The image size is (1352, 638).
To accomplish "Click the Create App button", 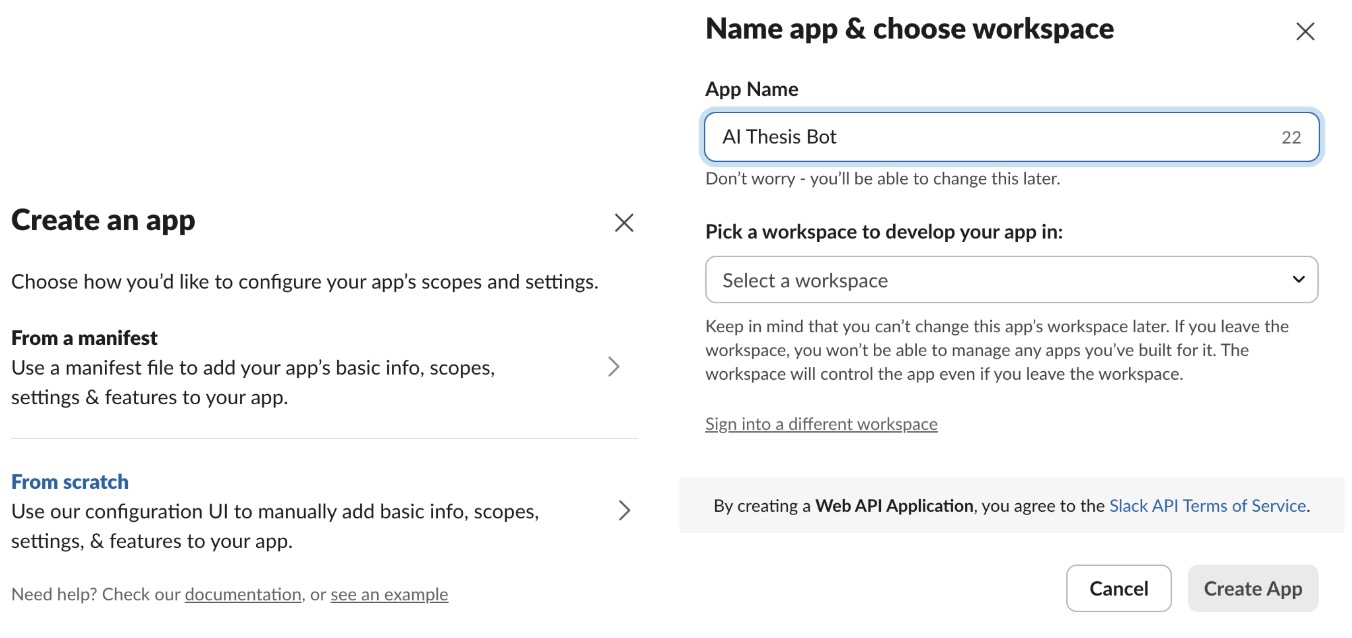I will [1253, 589].
